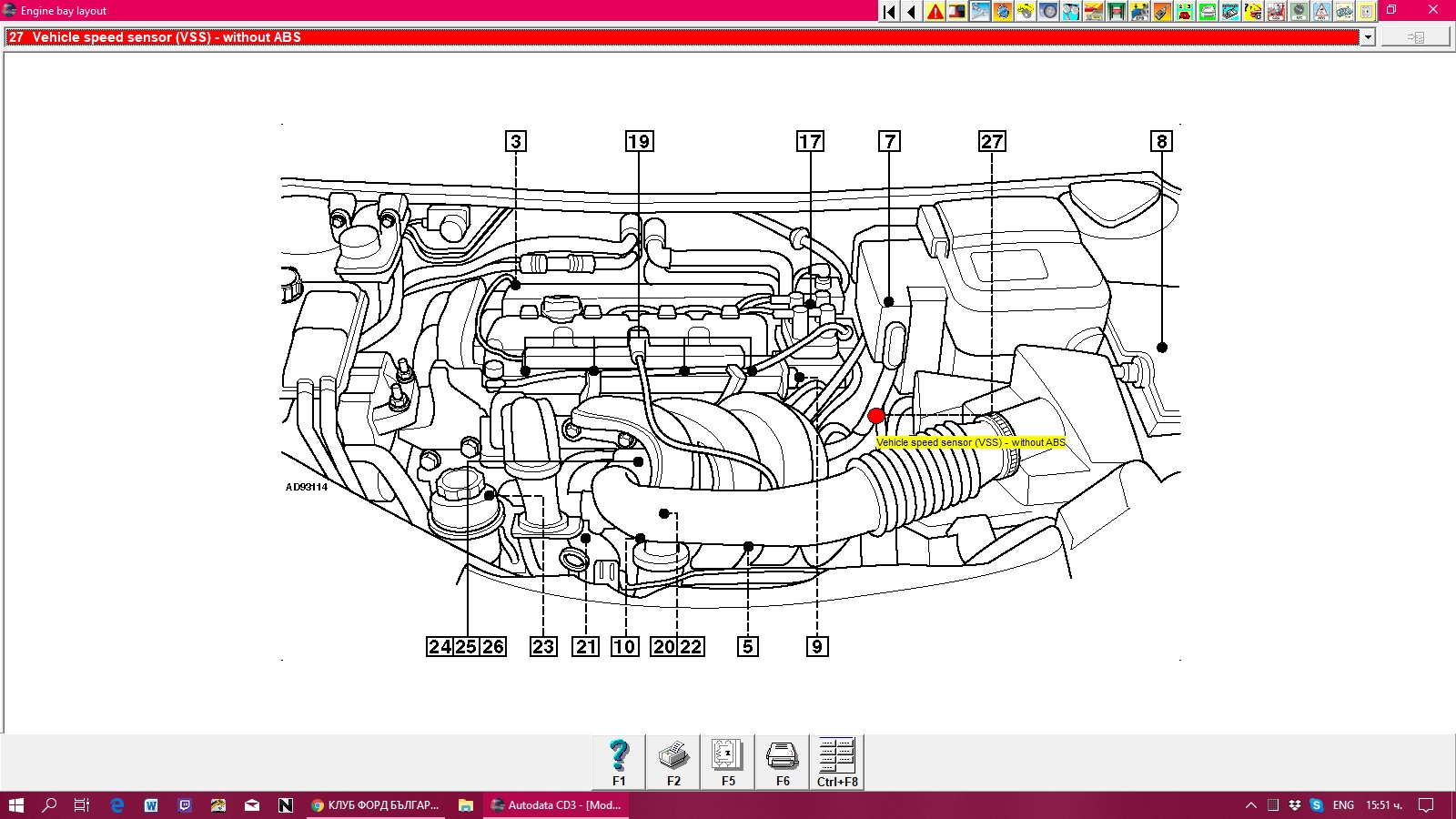Open the ENG language indicator in tray

click(x=1343, y=805)
